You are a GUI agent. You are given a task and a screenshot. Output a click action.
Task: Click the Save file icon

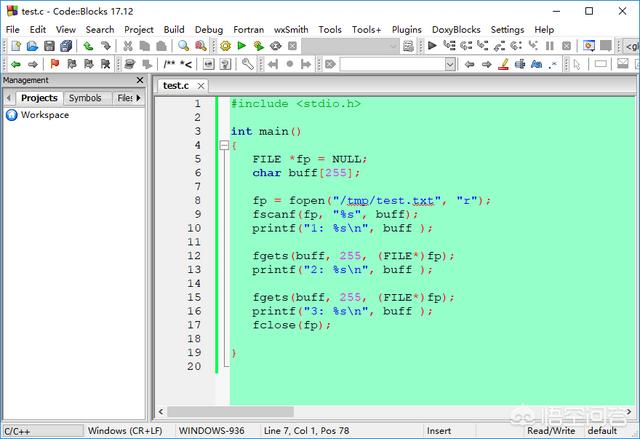tap(49, 46)
